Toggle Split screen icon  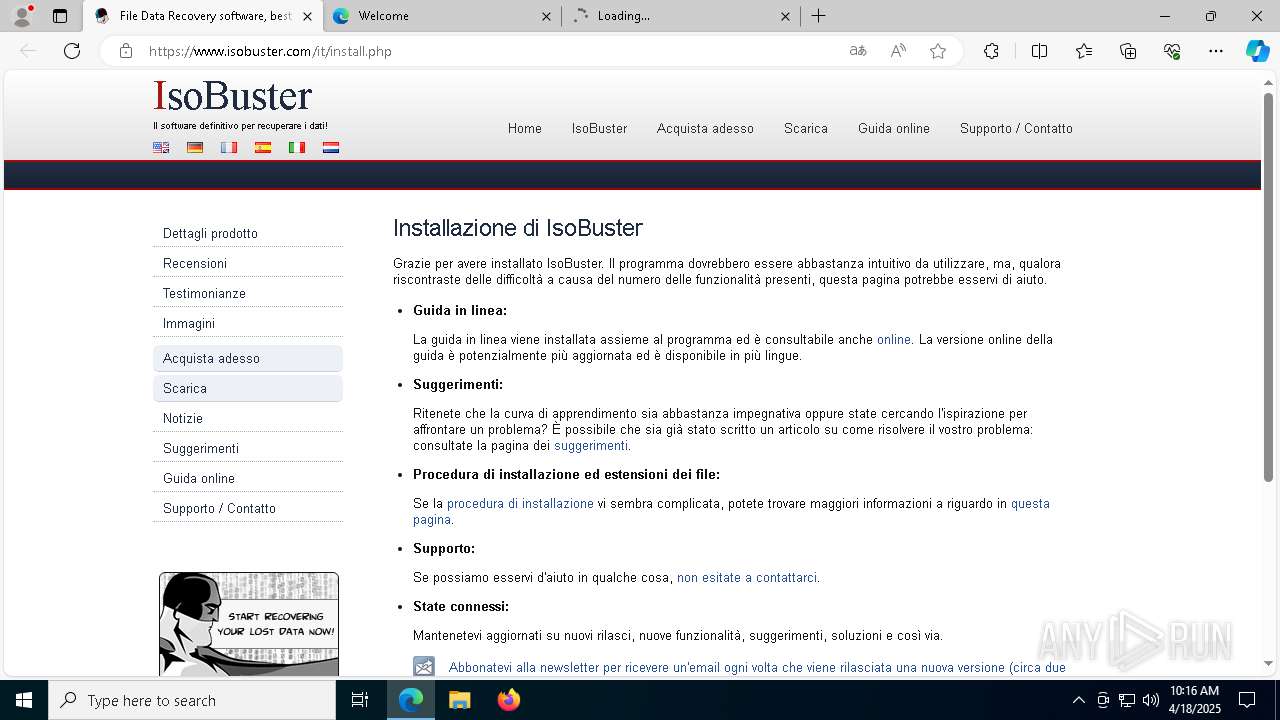point(1039,51)
